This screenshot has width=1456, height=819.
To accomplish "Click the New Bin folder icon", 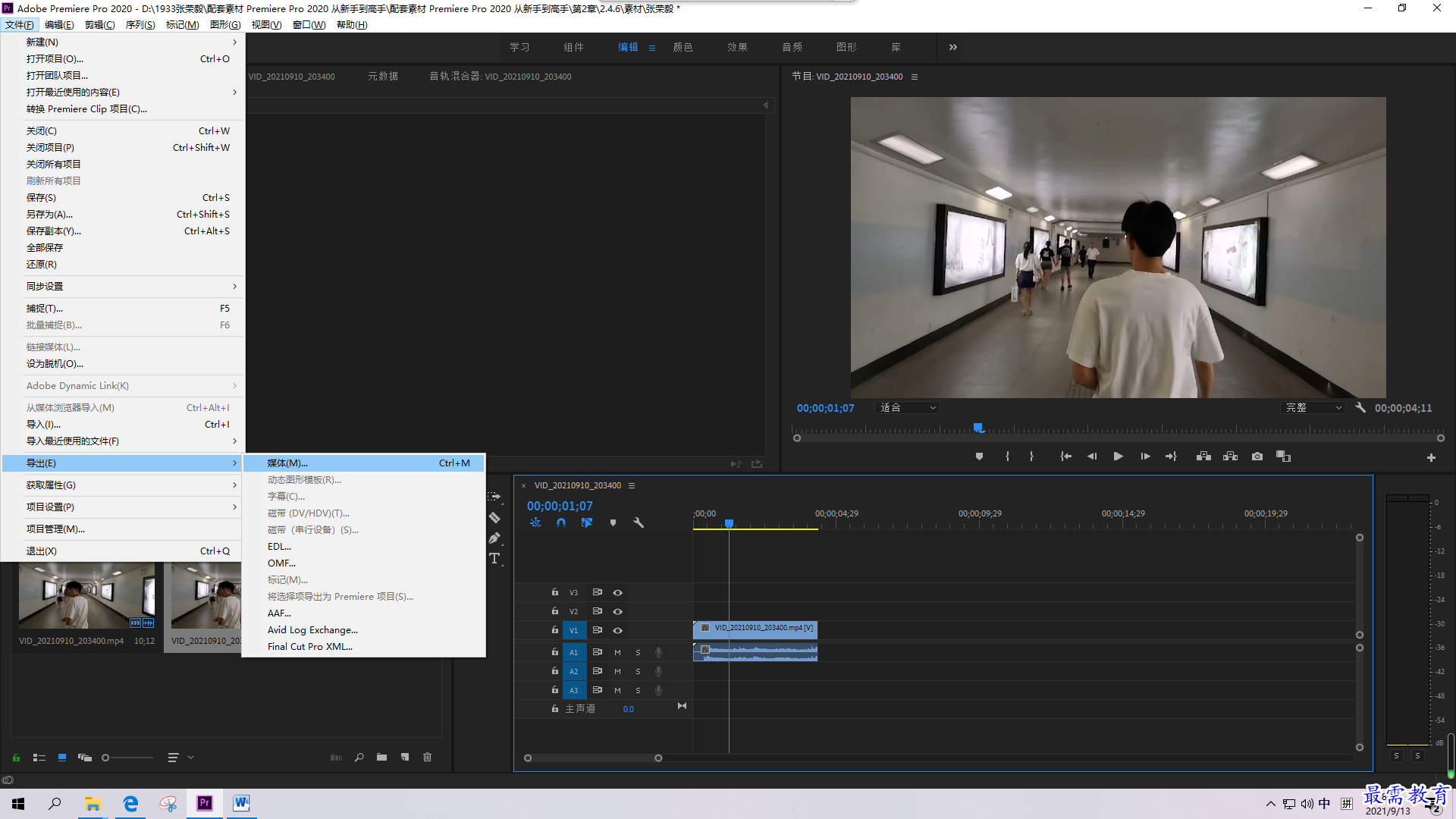I will point(381,757).
